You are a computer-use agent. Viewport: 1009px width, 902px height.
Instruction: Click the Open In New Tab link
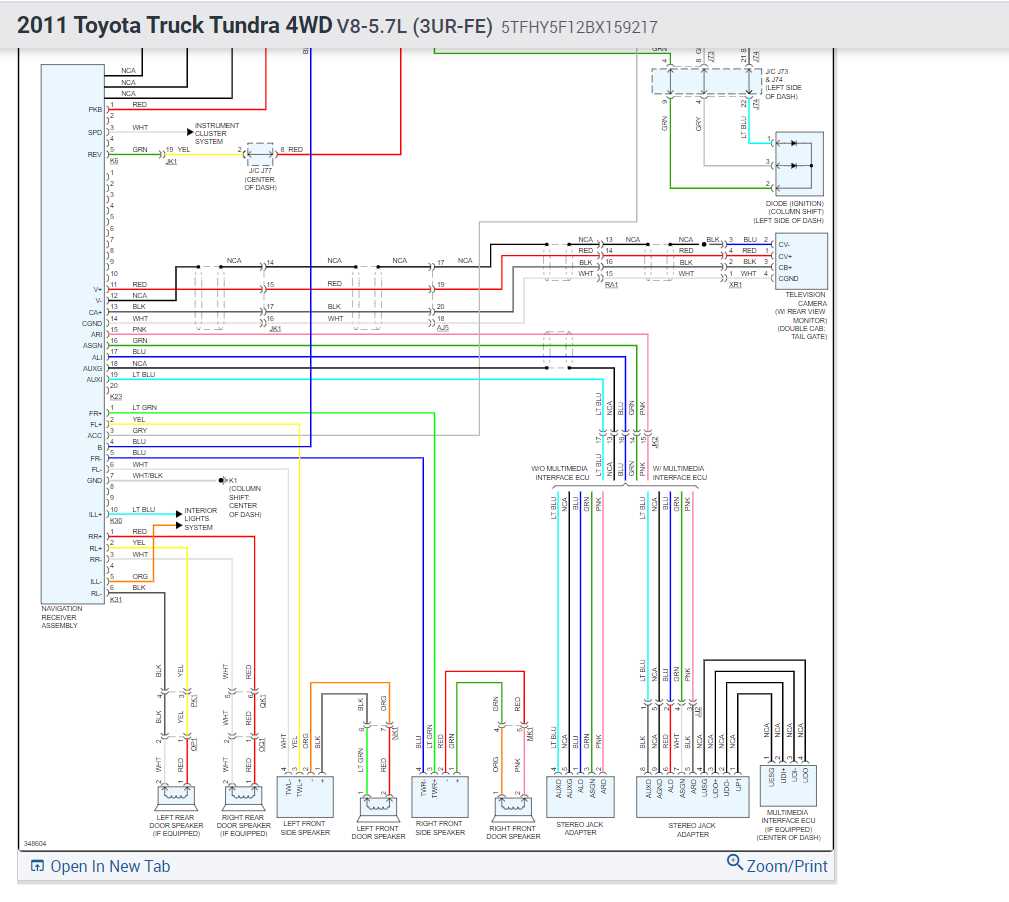coord(100,867)
